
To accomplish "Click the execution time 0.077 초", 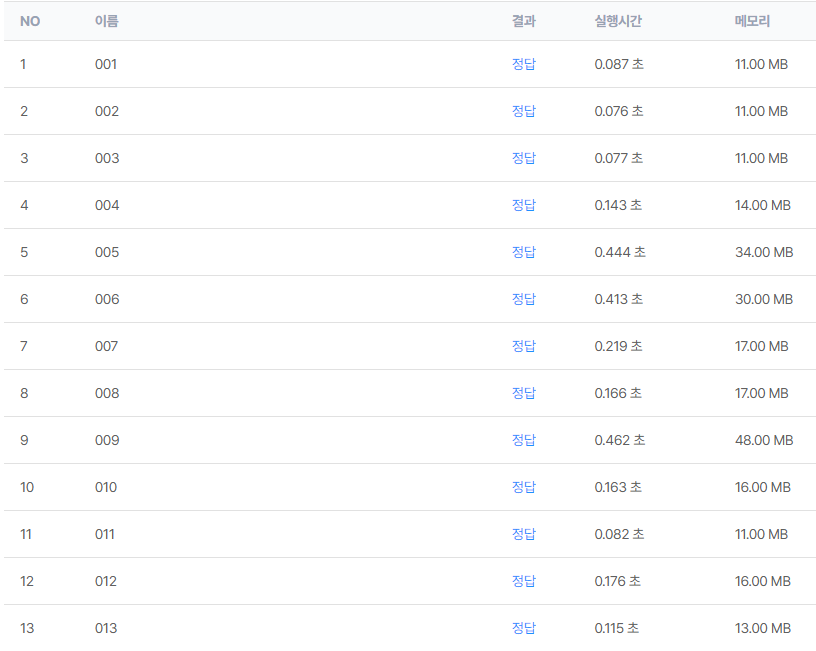I will click(619, 158).
